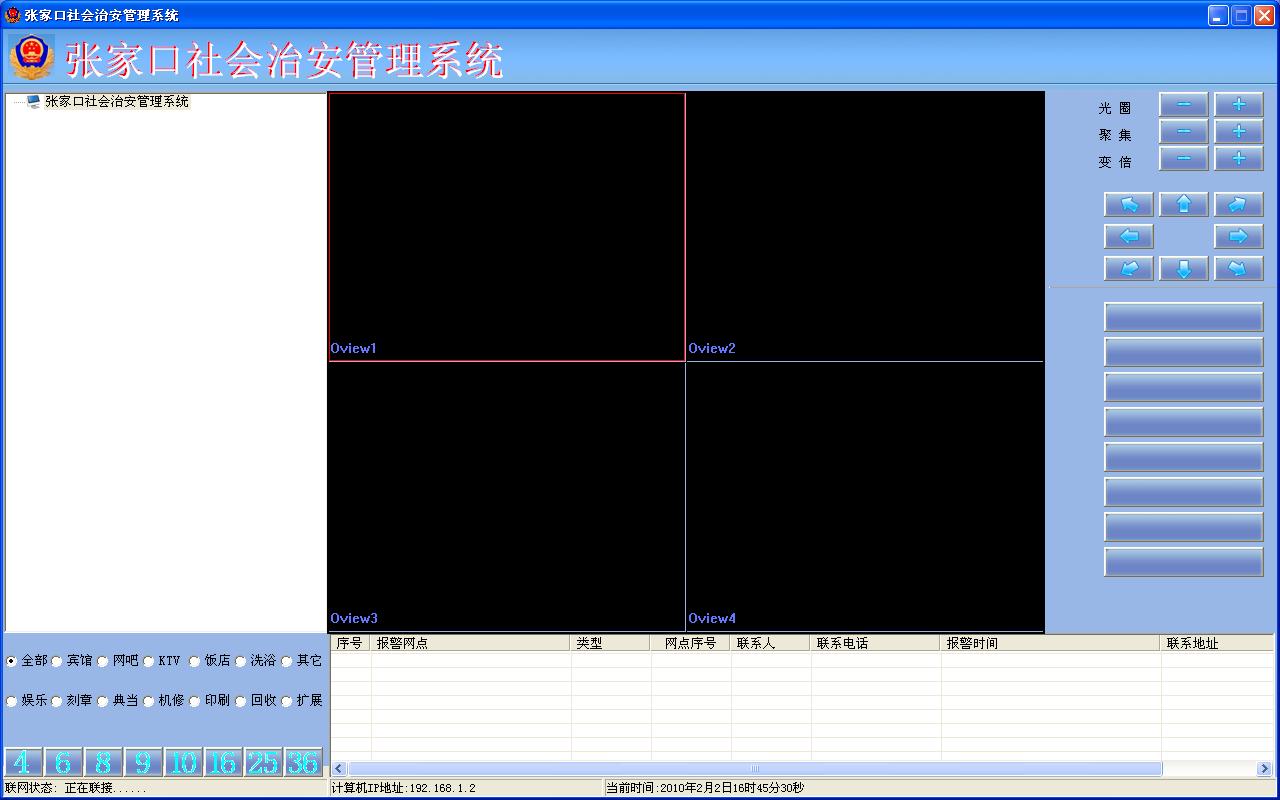Switch to 16-view layout button
The width and height of the screenshot is (1280, 800).
[223, 763]
